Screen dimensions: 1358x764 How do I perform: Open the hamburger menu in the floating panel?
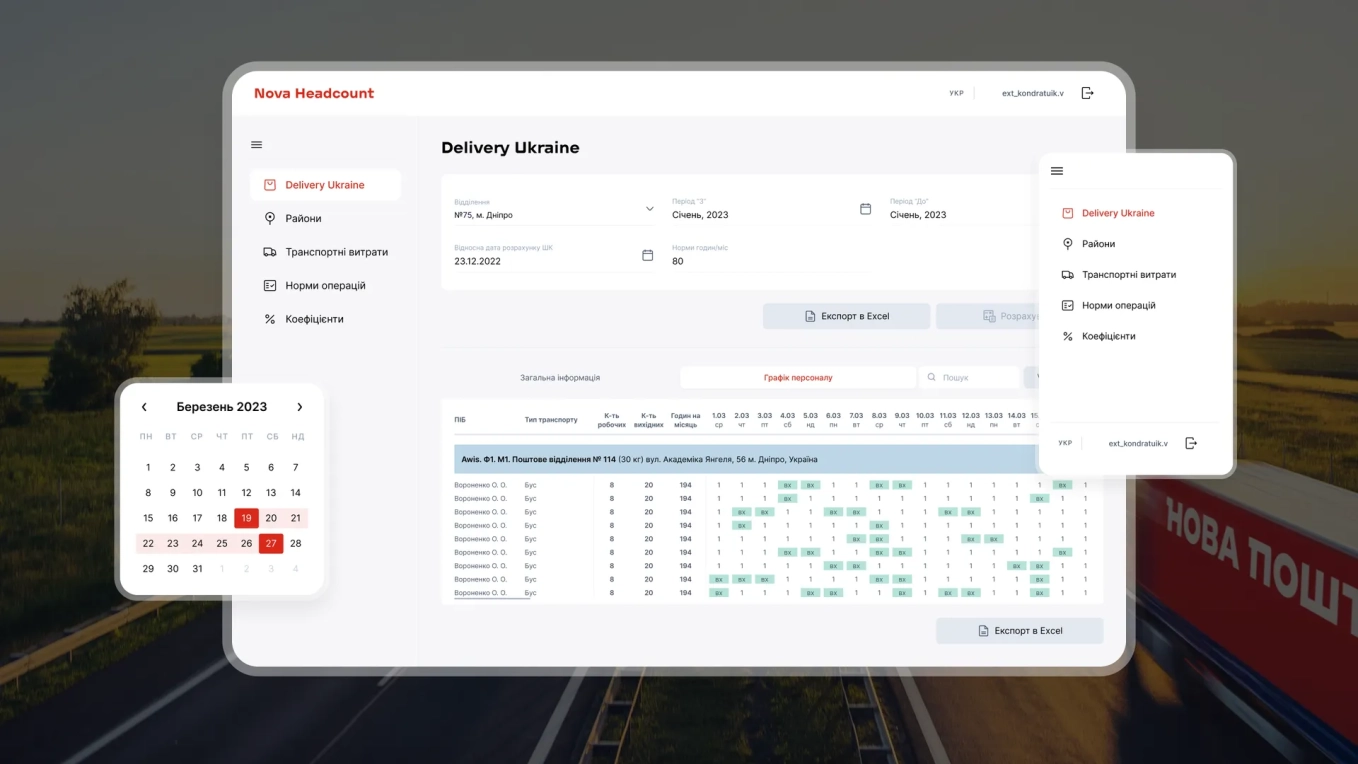1057,171
